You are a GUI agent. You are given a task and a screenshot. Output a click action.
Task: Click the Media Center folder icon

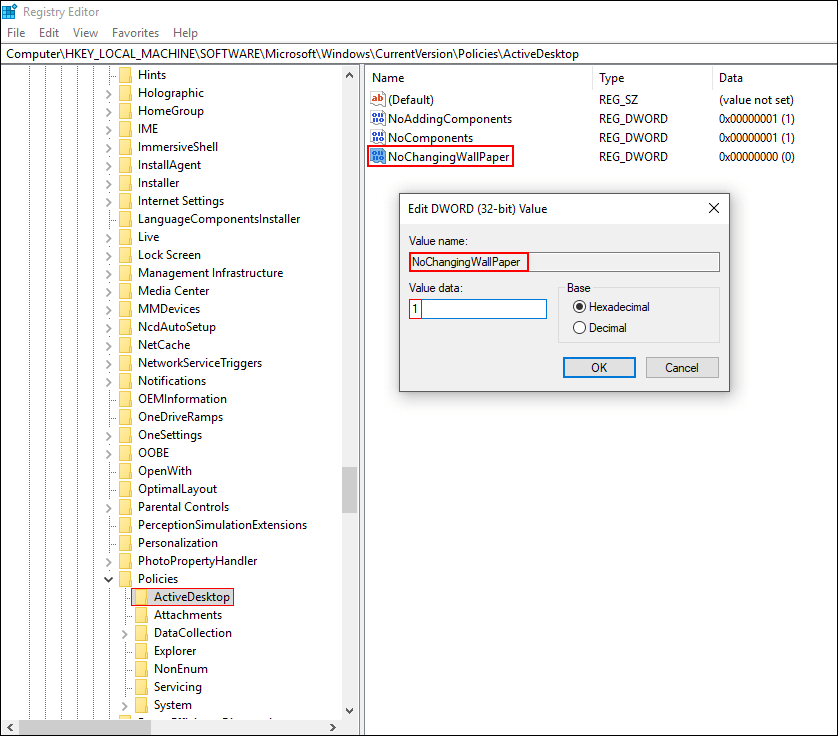click(125, 291)
